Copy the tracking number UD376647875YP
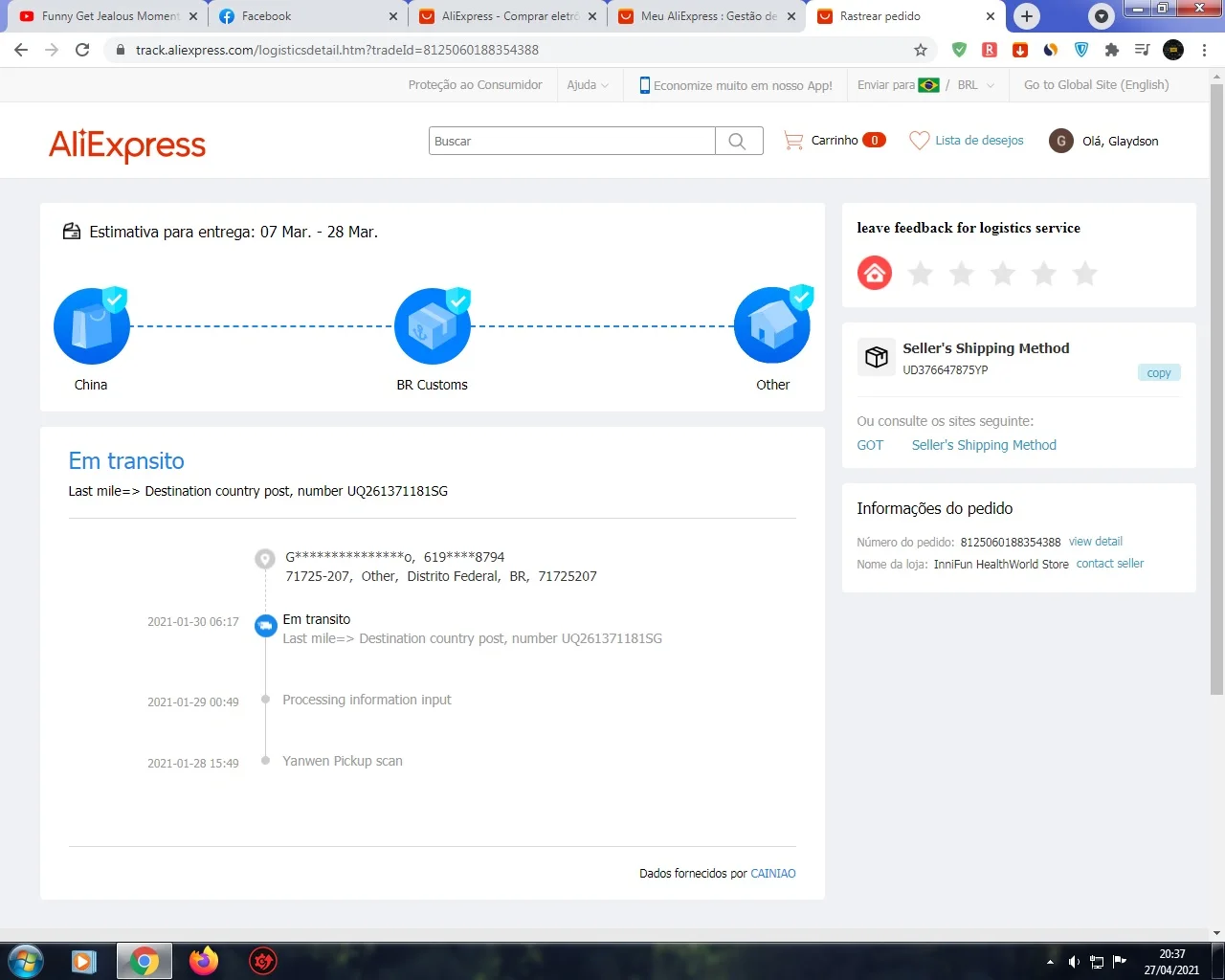 tap(1159, 373)
